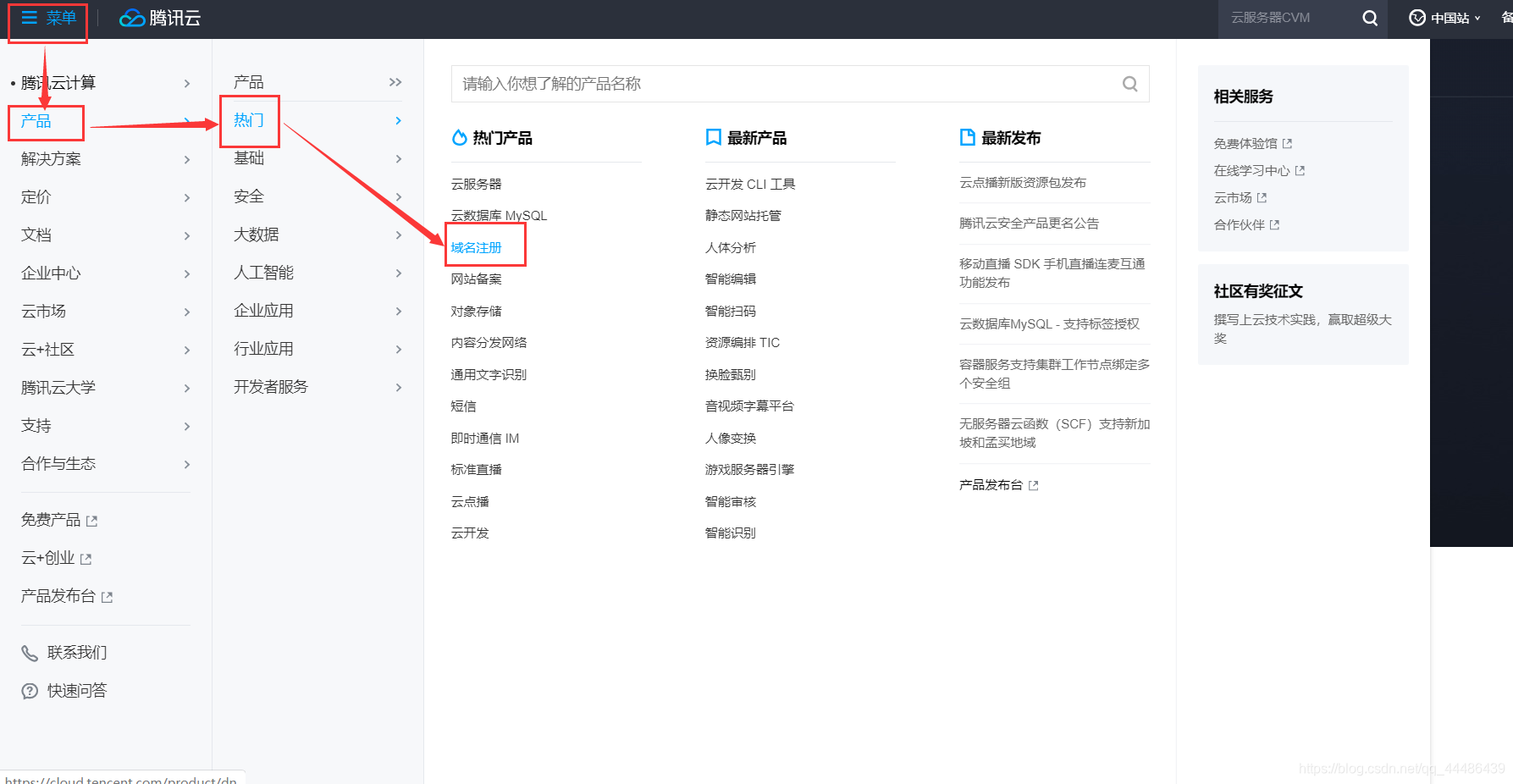Image resolution: width=1513 pixels, height=784 pixels.
Task: Open the 资源编排 TIC link
Action: [743, 343]
